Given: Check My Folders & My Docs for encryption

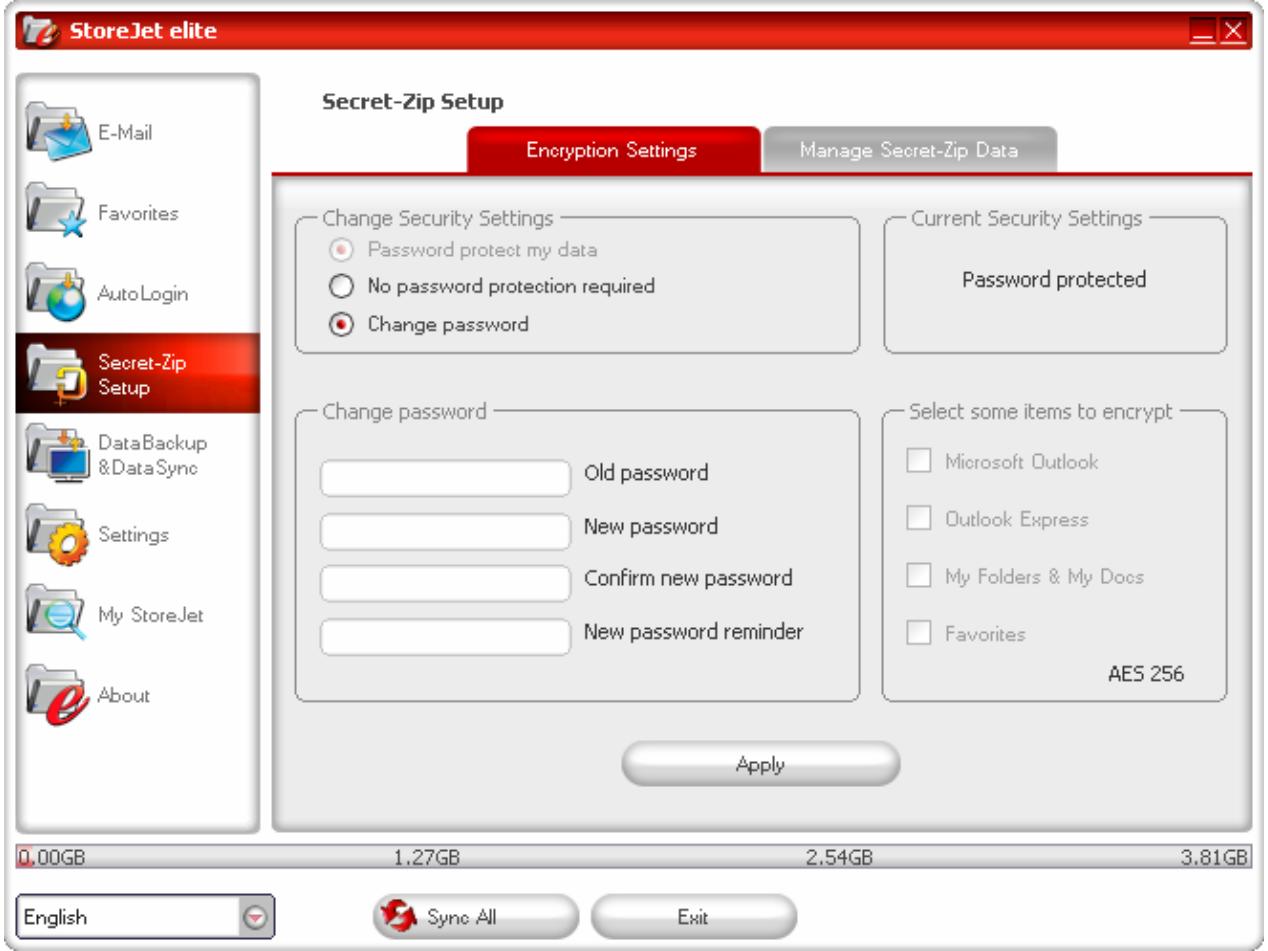Looking at the screenshot, I should [x=921, y=574].
